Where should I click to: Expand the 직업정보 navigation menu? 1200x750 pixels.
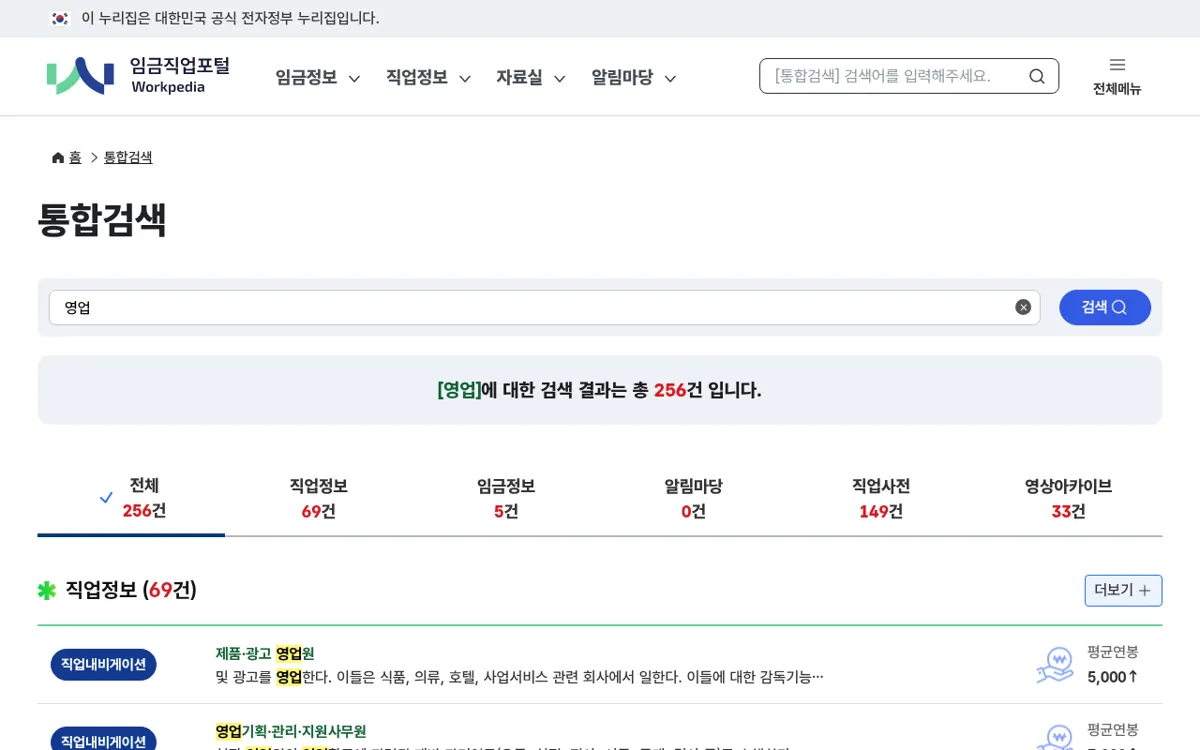point(428,78)
